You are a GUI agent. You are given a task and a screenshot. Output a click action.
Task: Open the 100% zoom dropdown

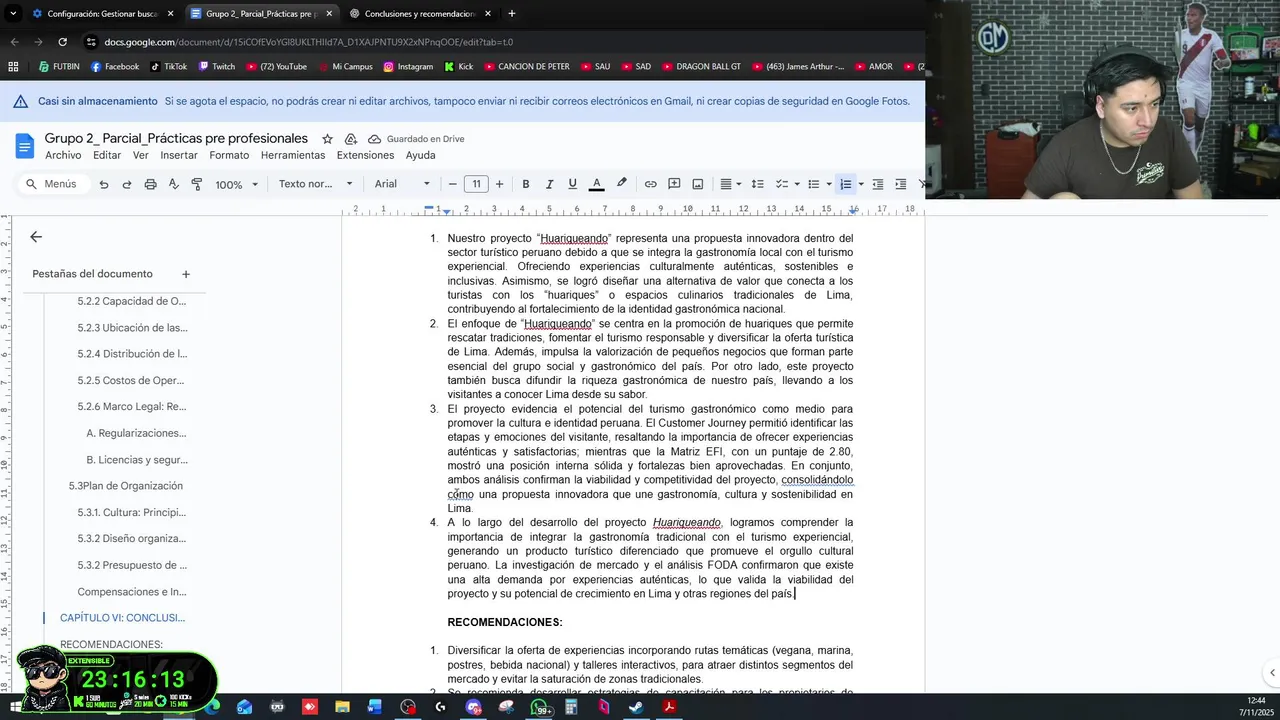(237, 184)
